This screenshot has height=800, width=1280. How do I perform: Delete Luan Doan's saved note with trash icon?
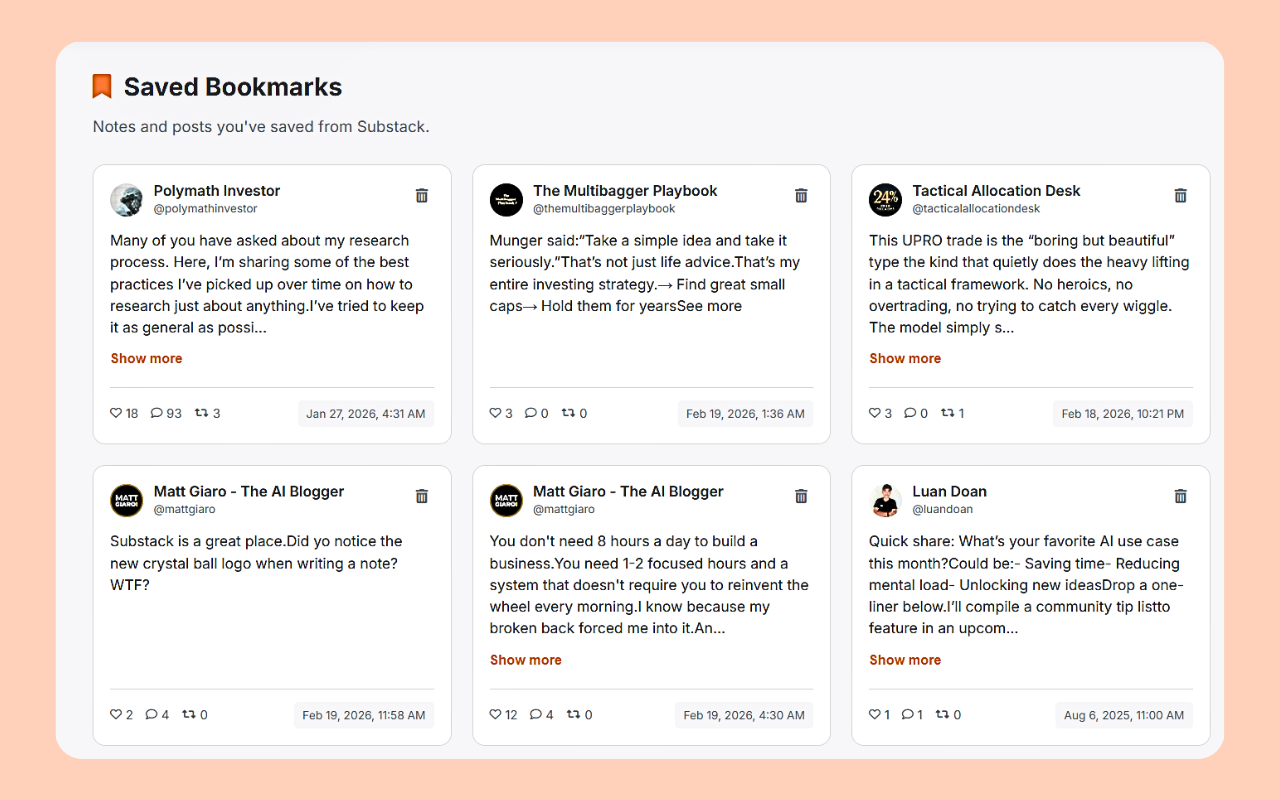pos(1181,496)
